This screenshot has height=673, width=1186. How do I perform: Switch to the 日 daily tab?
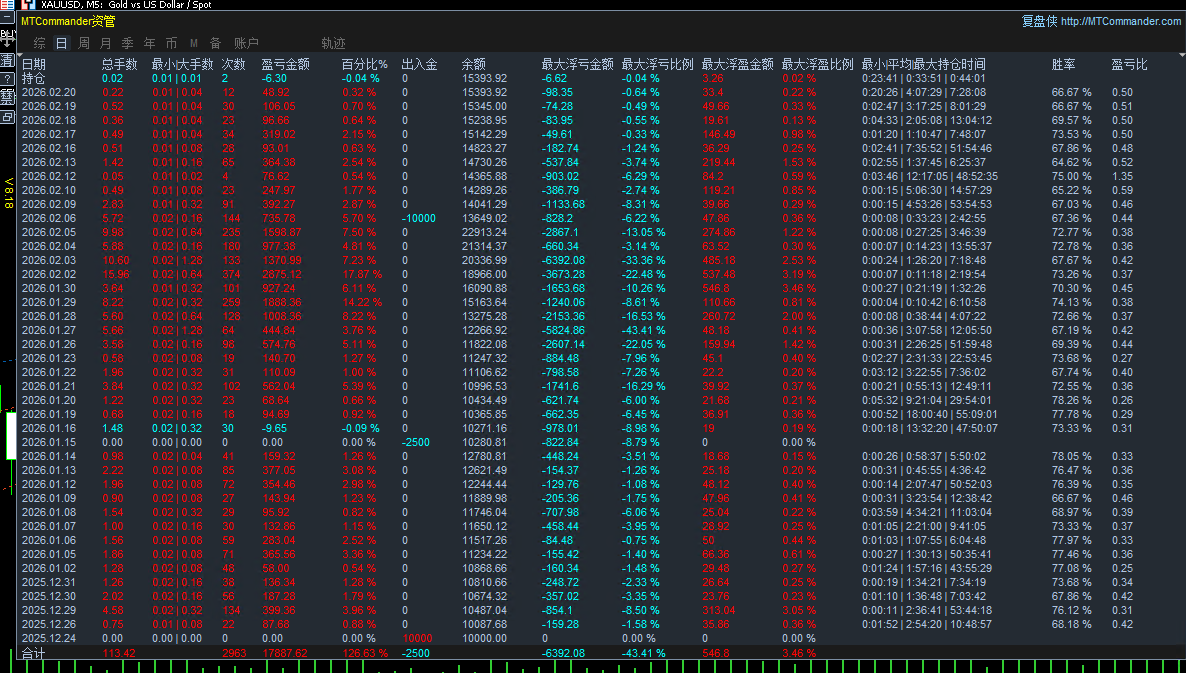(61, 43)
